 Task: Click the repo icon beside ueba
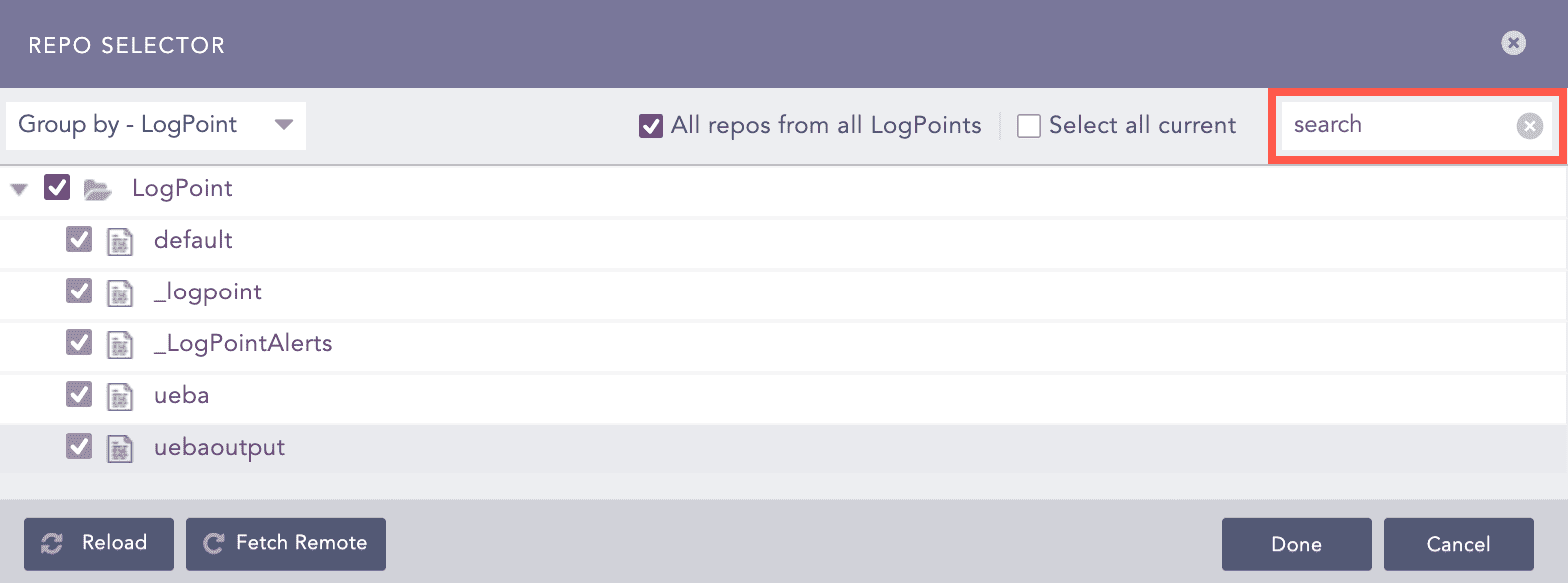click(120, 395)
